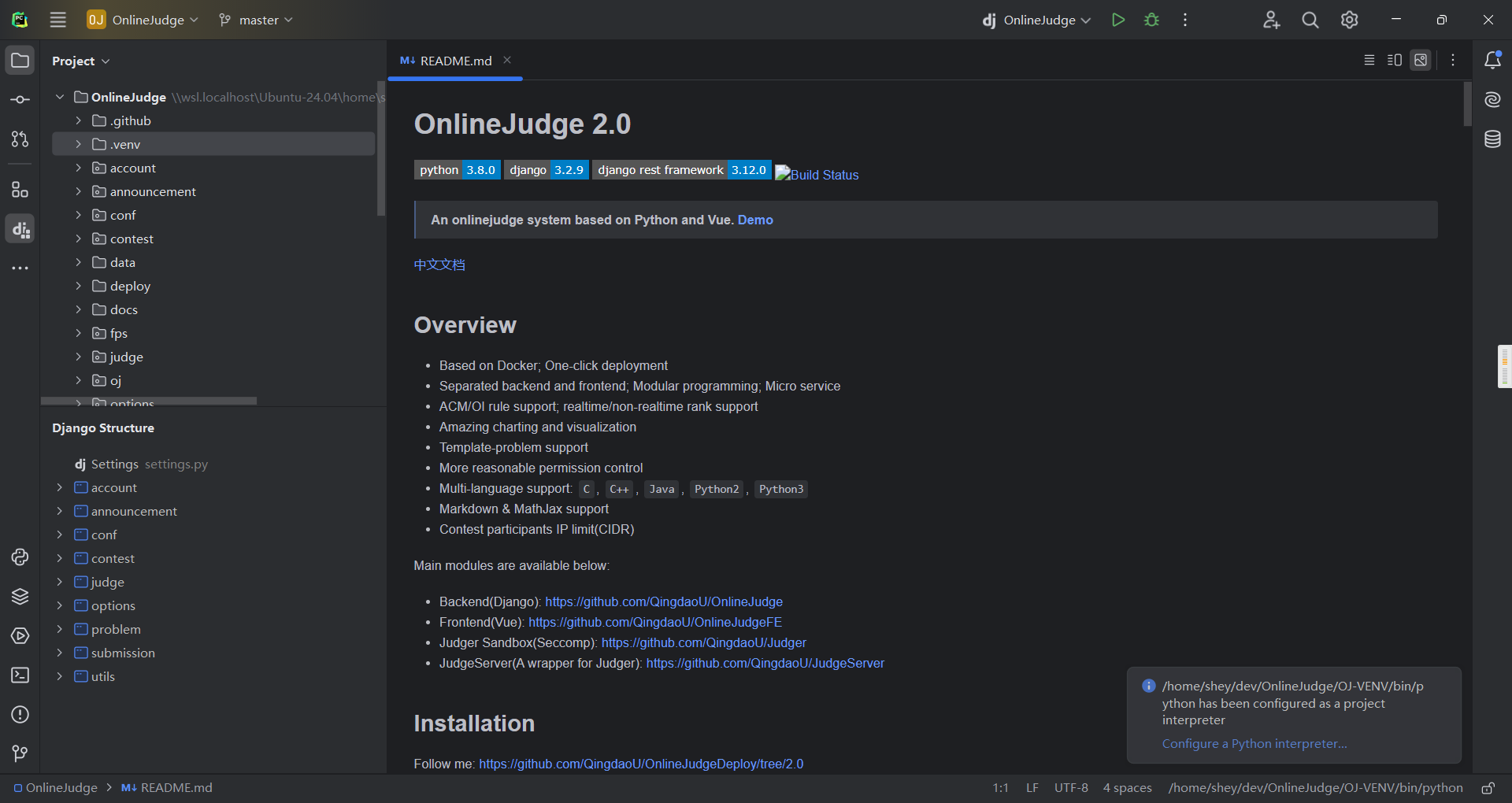The height and width of the screenshot is (803, 1512).
Task: Open the OnlineJudge project dropdown
Action: [143, 20]
